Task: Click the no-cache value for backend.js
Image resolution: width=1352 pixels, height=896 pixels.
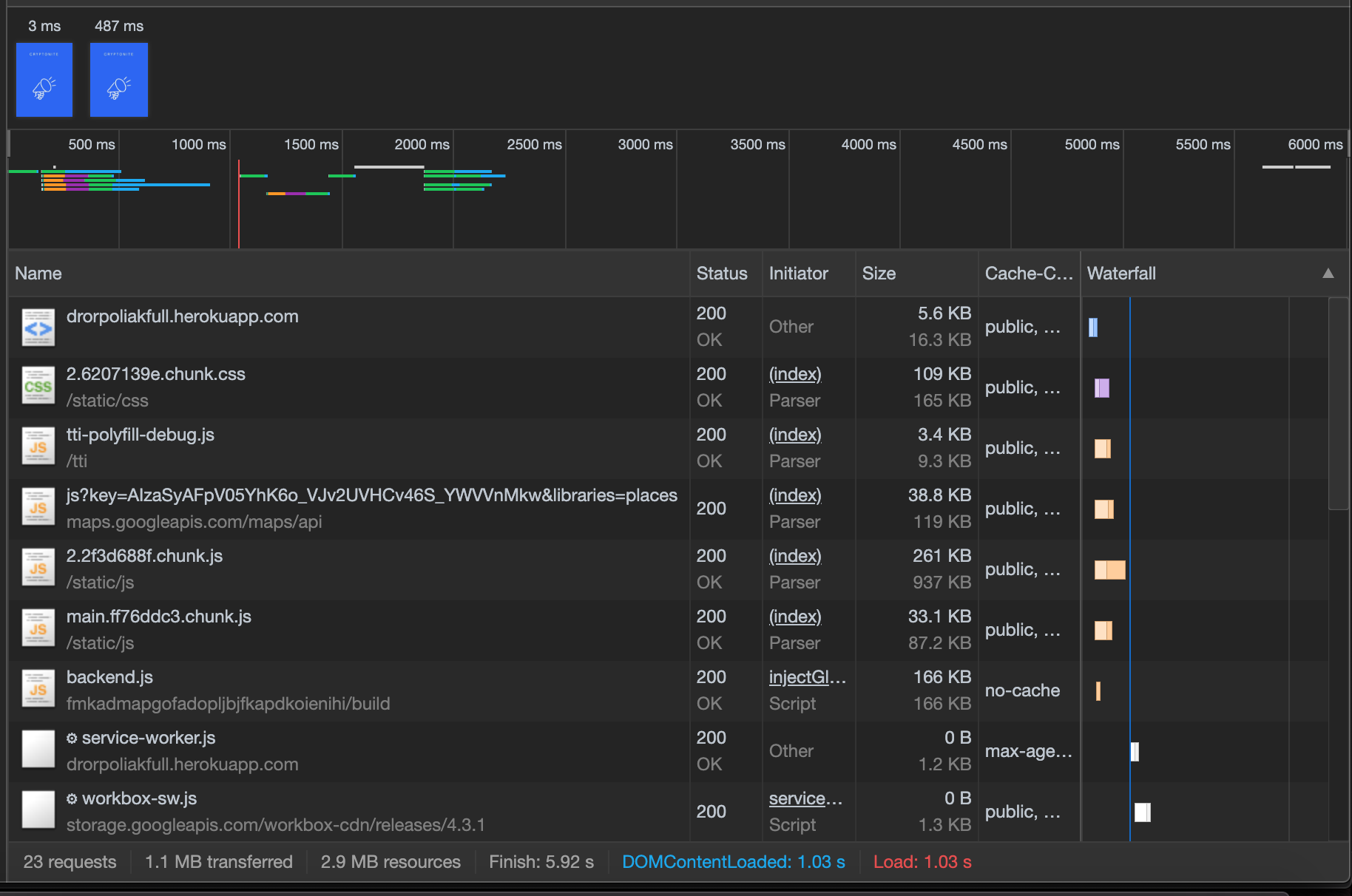Action: click(1022, 690)
